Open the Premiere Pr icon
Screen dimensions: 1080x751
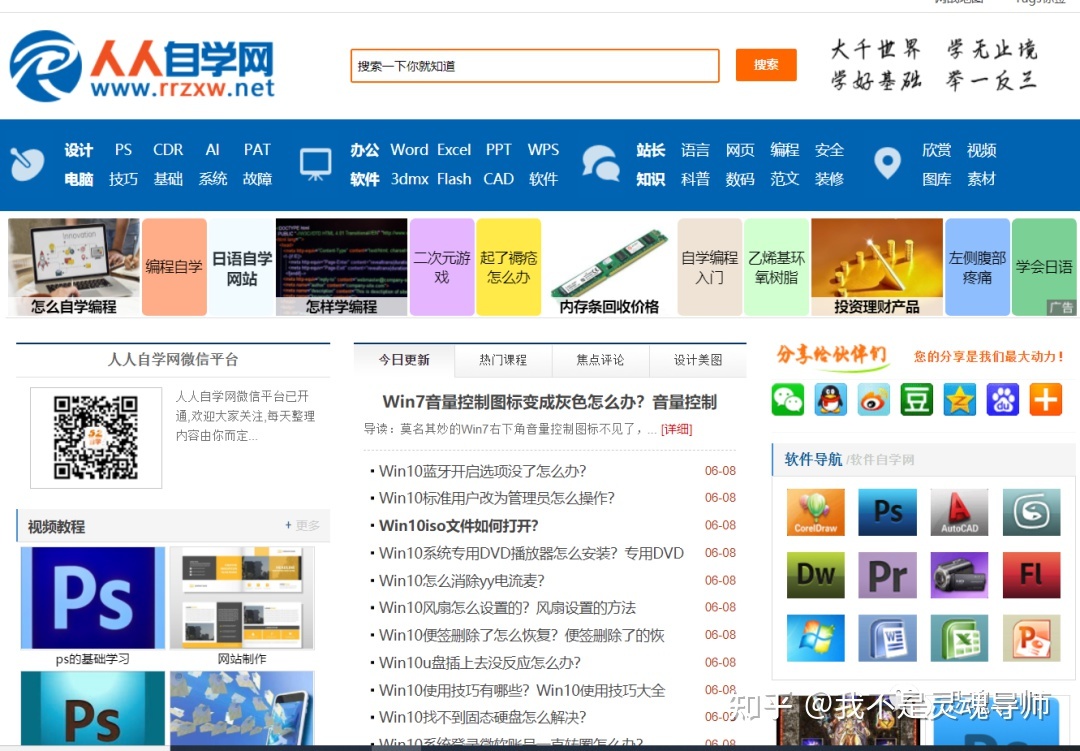[887, 575]
